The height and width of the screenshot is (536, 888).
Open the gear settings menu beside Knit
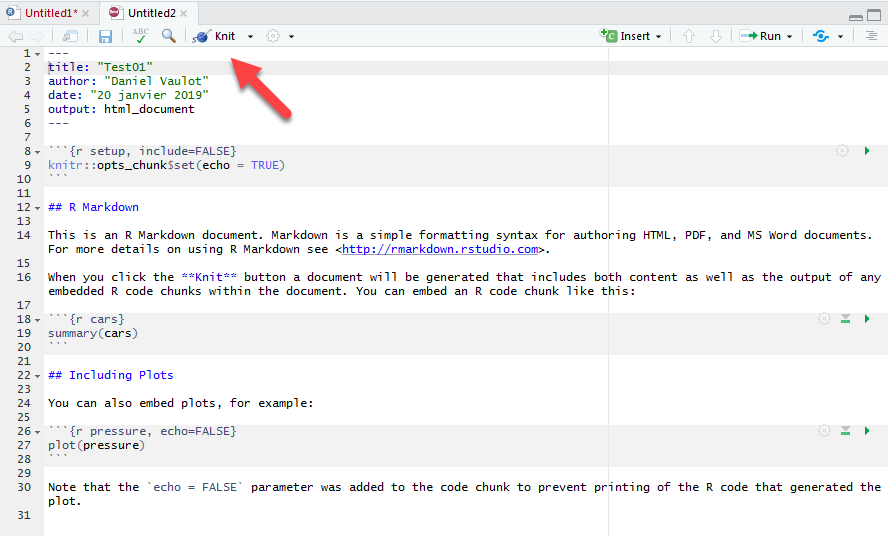point(274,36)
